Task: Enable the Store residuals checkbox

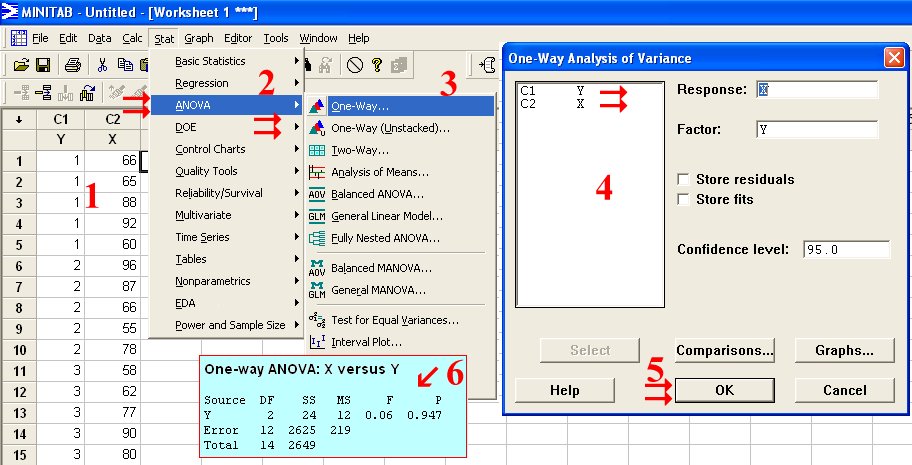Action: 684,179
